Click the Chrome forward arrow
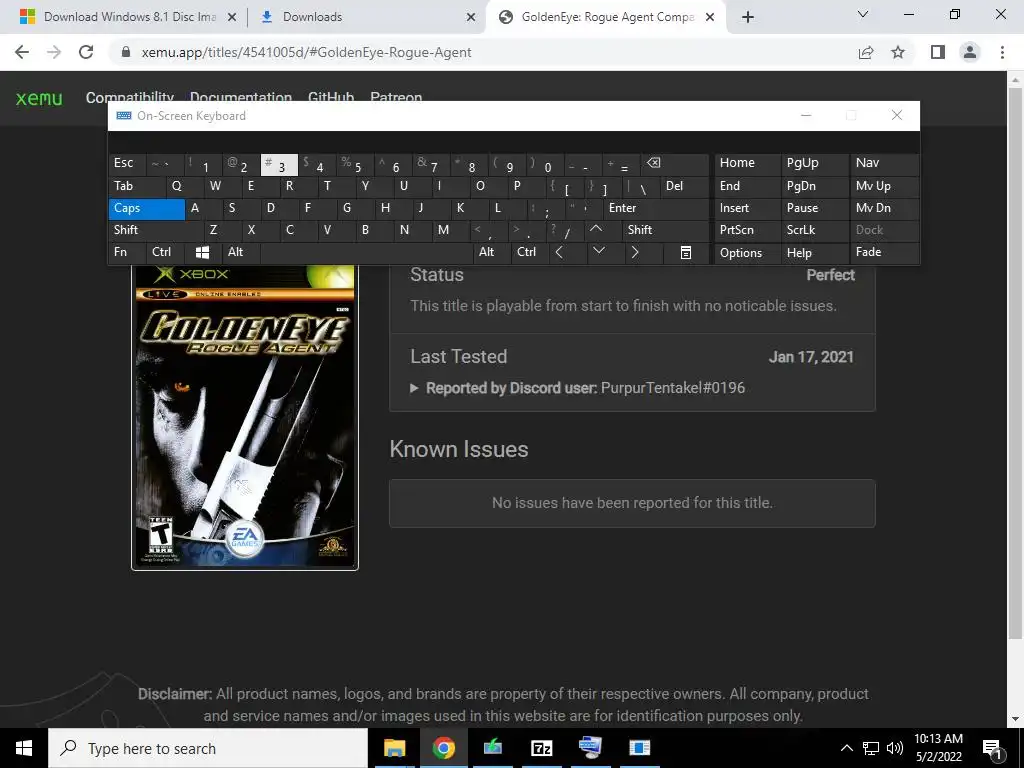 click(x=54, y=52)
